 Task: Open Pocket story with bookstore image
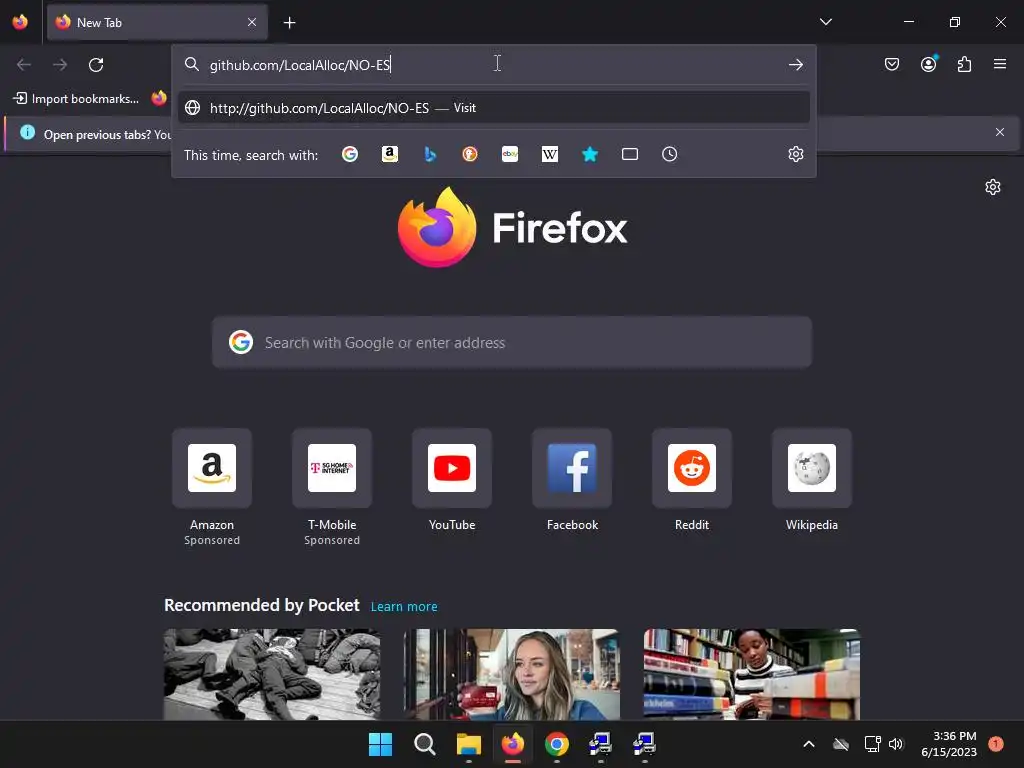(x=752, y=674)
